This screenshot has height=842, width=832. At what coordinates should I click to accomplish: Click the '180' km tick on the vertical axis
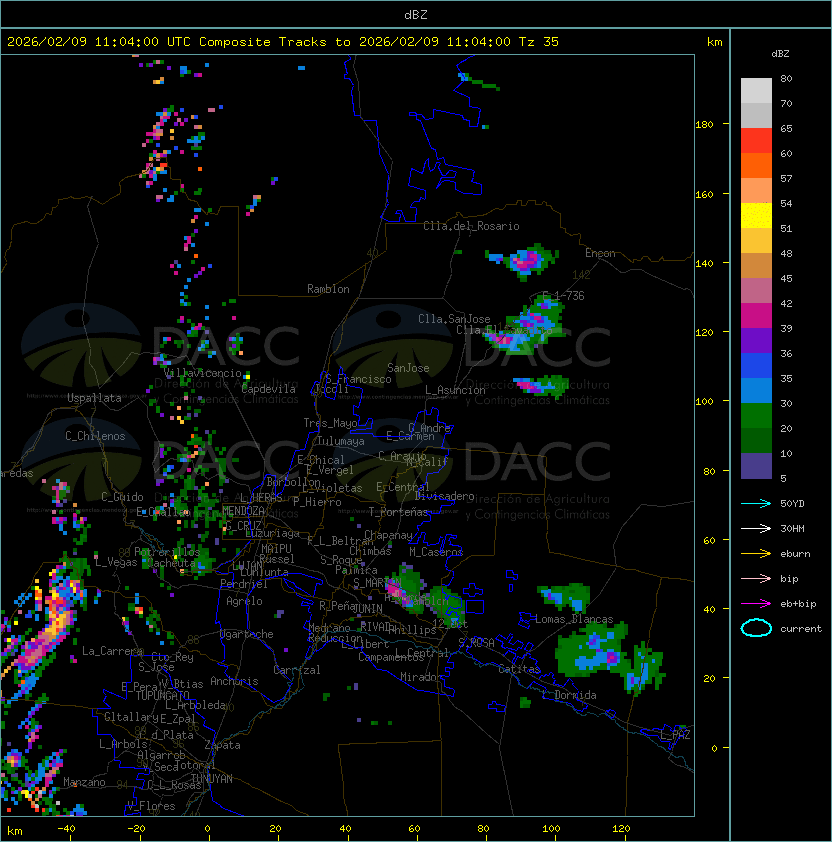pos(704,125)
